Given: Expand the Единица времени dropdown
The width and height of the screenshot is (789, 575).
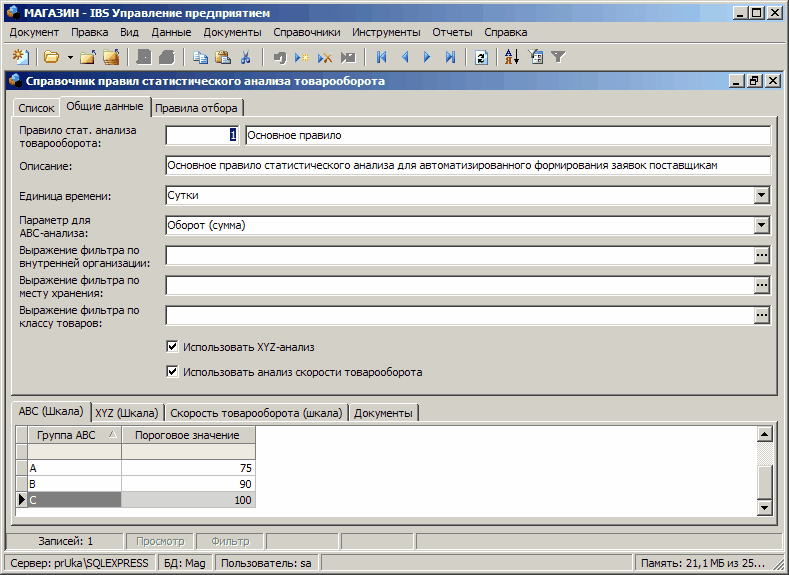Looking at the screenshot, I should point(762,195).
